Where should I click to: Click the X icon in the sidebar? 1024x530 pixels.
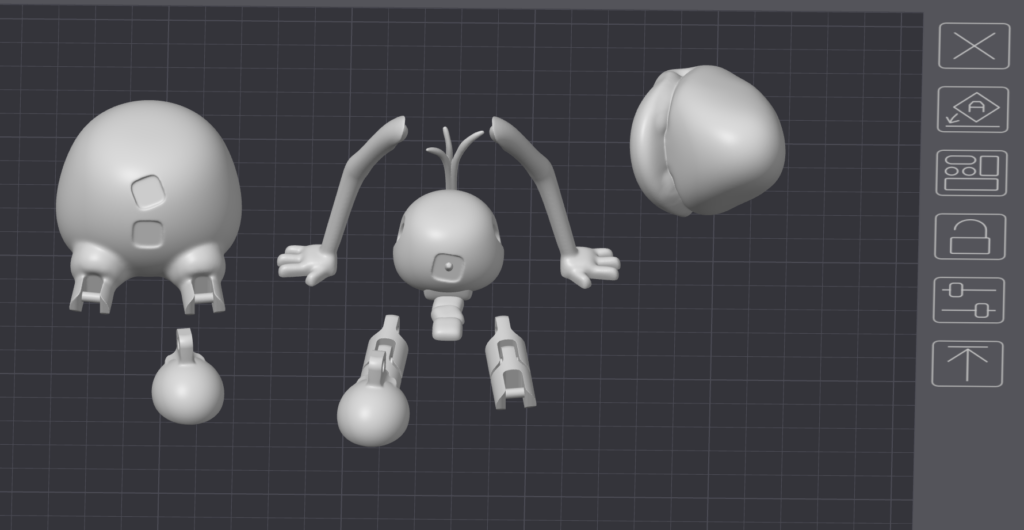(973, 46)
